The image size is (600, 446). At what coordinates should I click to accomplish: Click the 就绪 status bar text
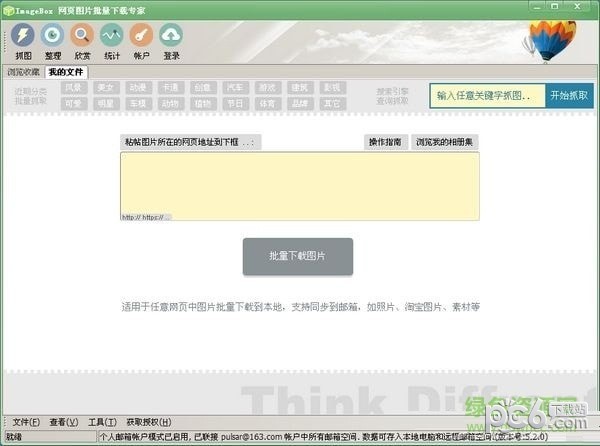(x=14, y=436)
